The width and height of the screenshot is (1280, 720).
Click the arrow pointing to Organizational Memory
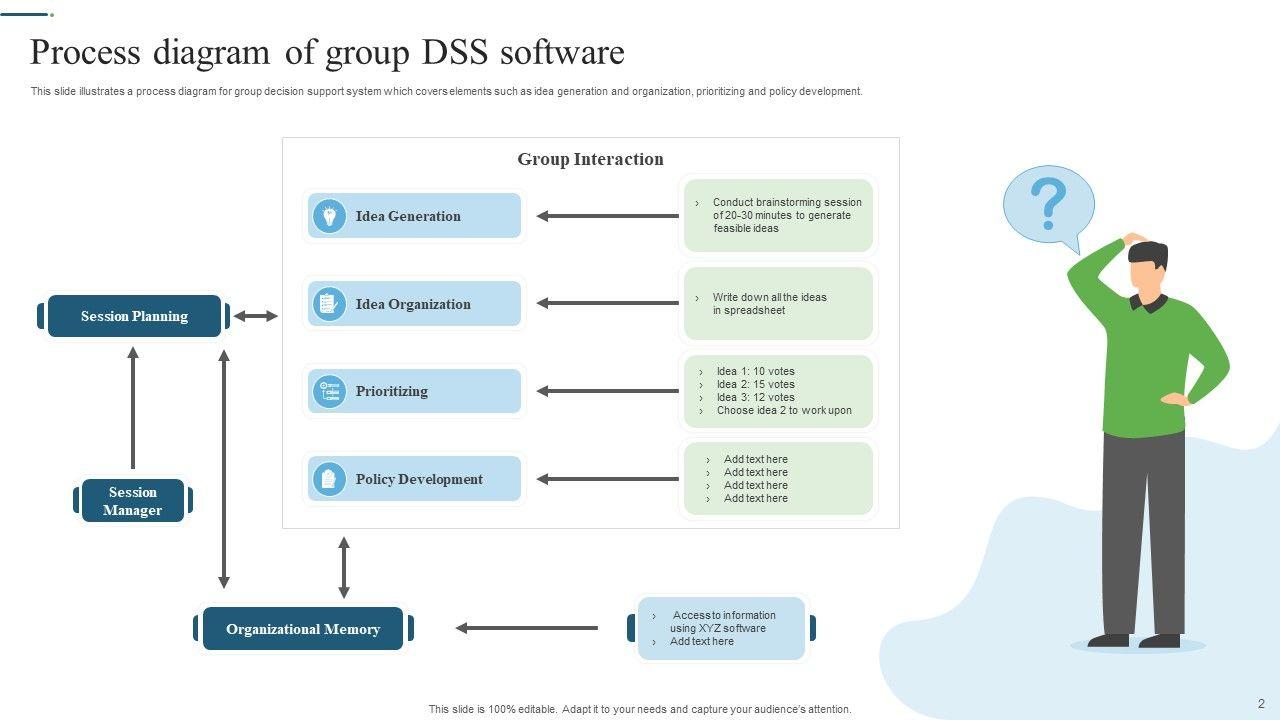pyautogui.click(x=526, y=628)
